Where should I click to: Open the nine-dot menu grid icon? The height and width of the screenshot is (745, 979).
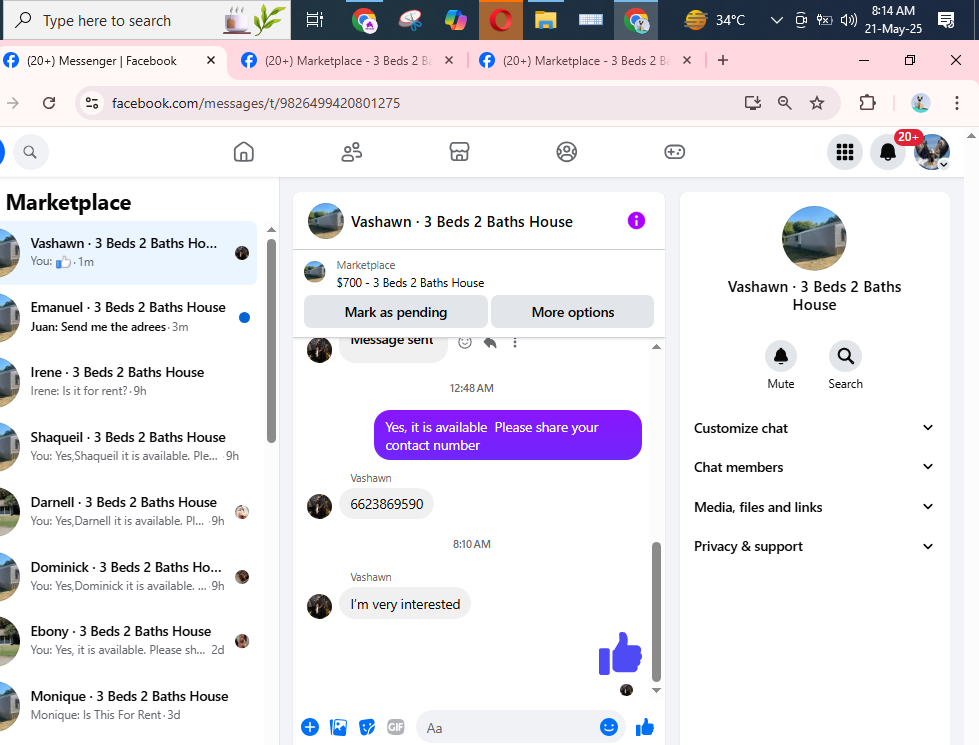point(845,152)
